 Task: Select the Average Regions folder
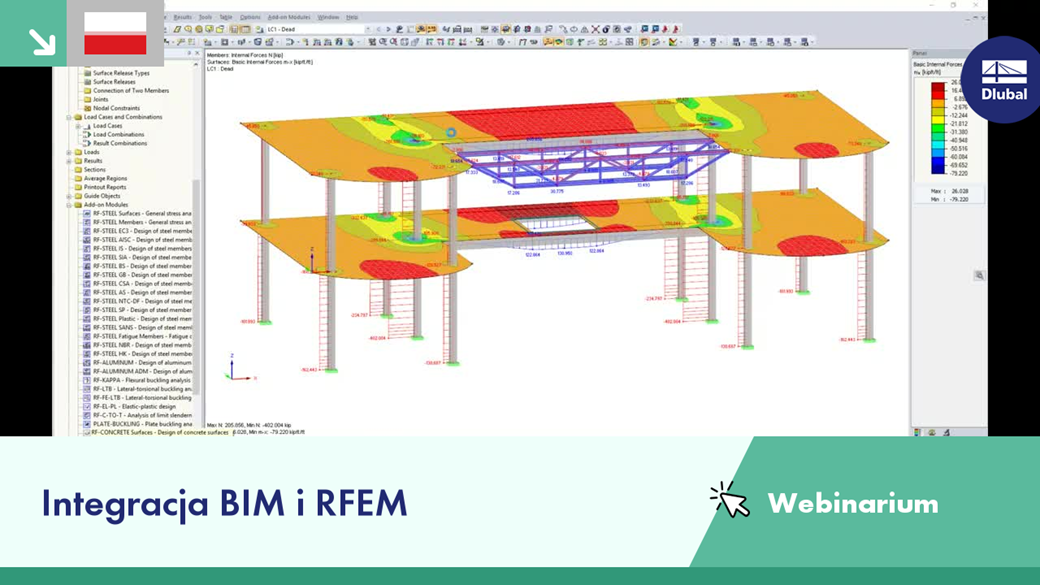[105, 178]
